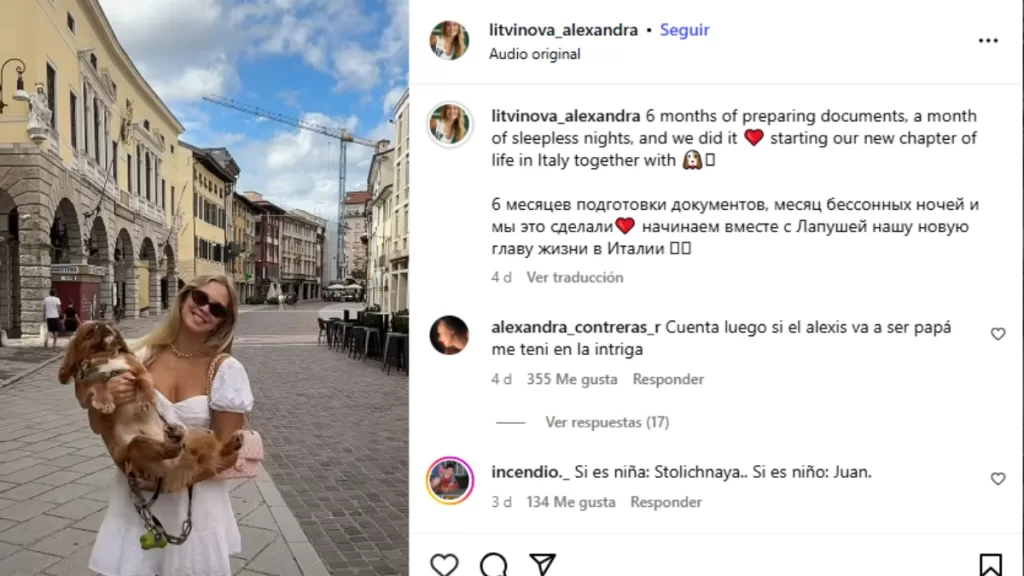1024x576 pixels.
Task: Share post via paper plane icon
Action: (x=542, y=564)
